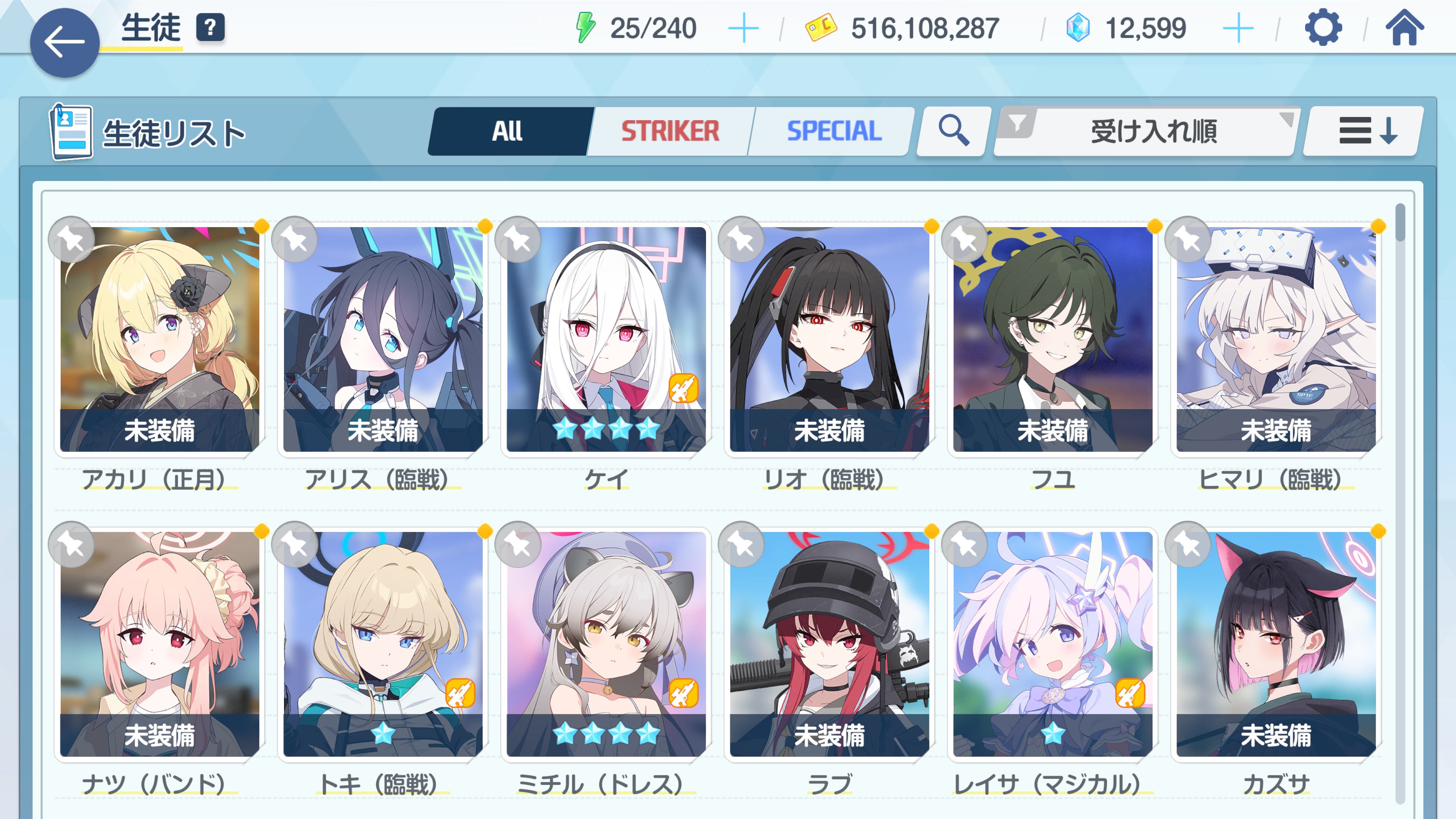
Task: Switch to the SPECIAL tab
Action: 834,131
